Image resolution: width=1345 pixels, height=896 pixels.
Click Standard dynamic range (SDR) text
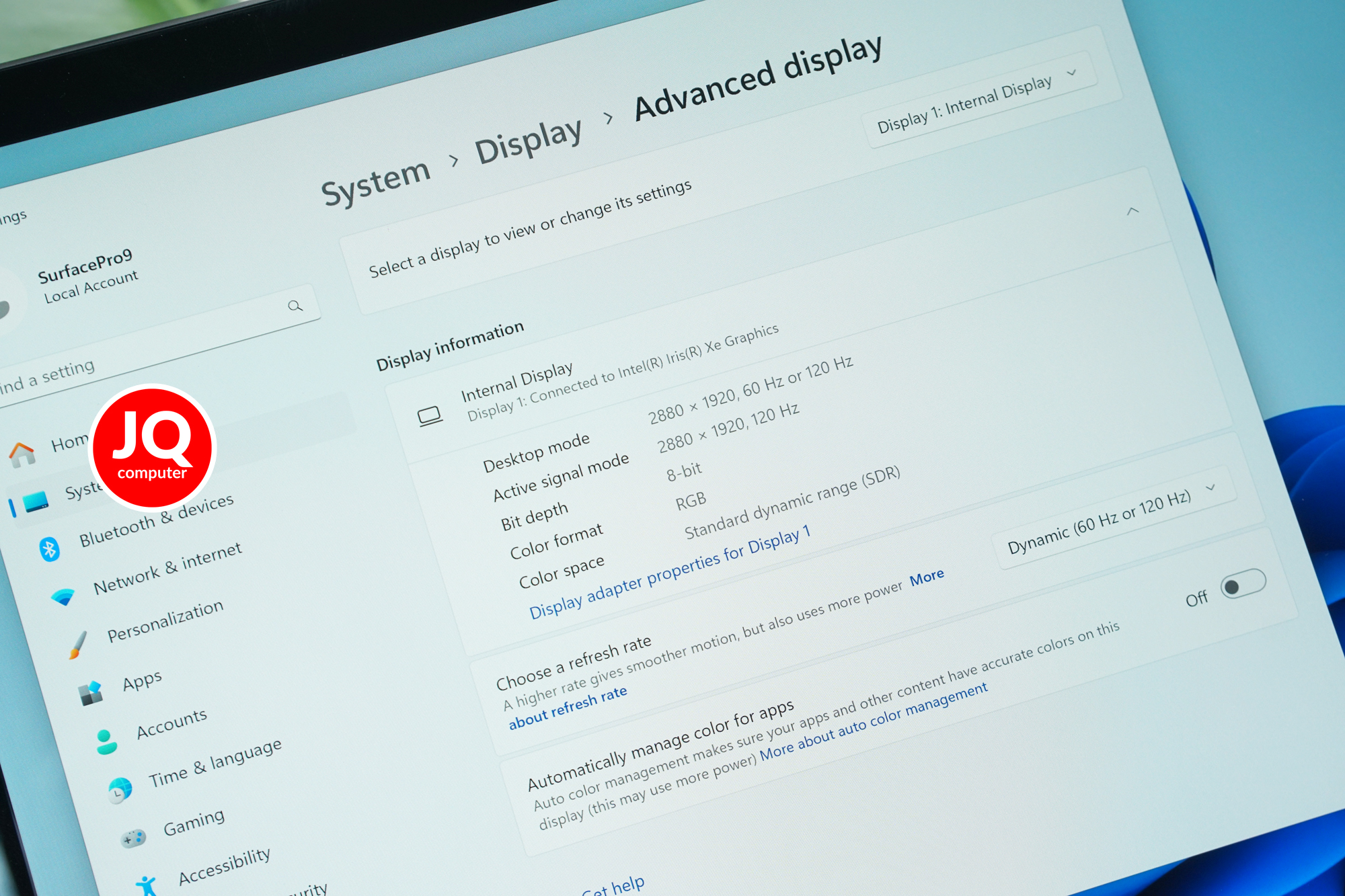click(x=792, y=502)
